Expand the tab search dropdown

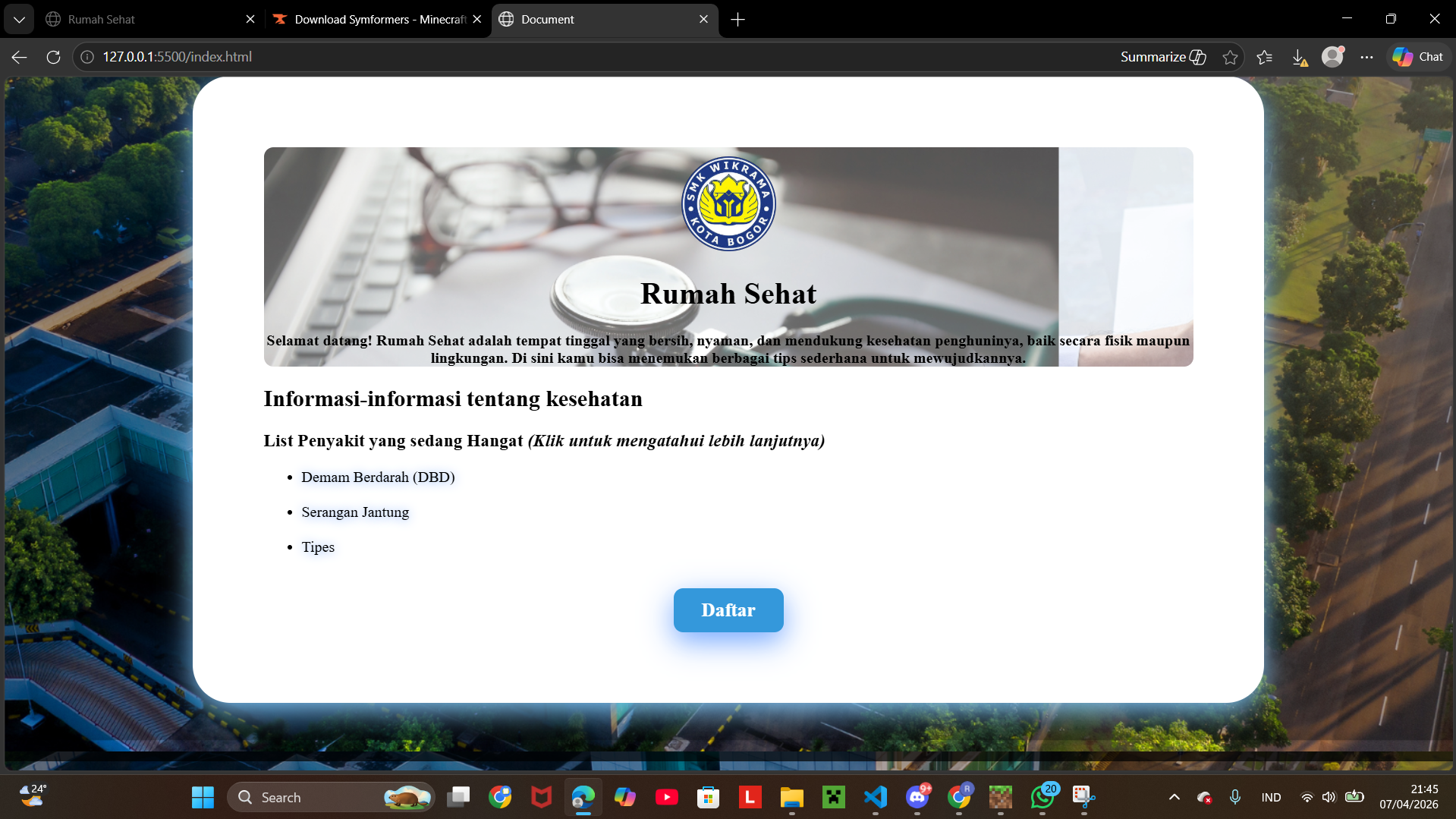tap(19, 19)
